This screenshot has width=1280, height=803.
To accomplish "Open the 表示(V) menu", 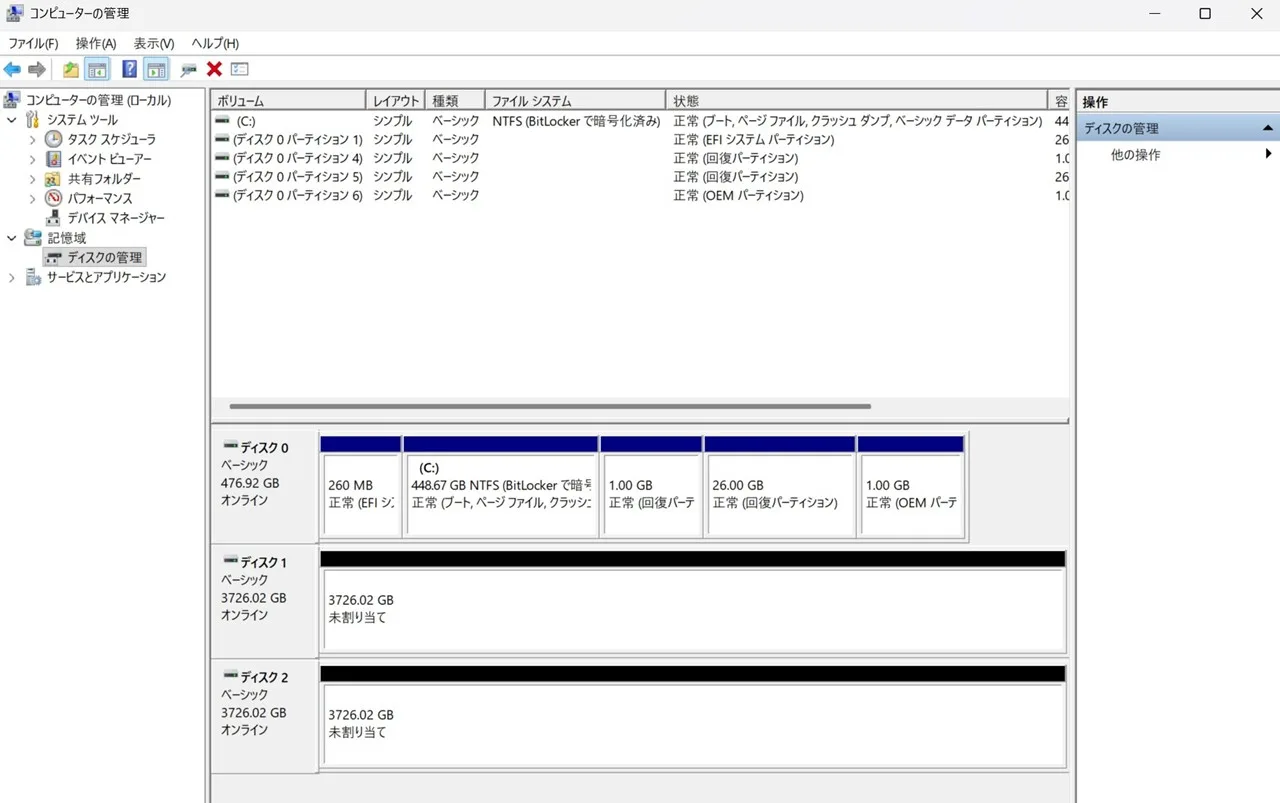I will (154, 43).
